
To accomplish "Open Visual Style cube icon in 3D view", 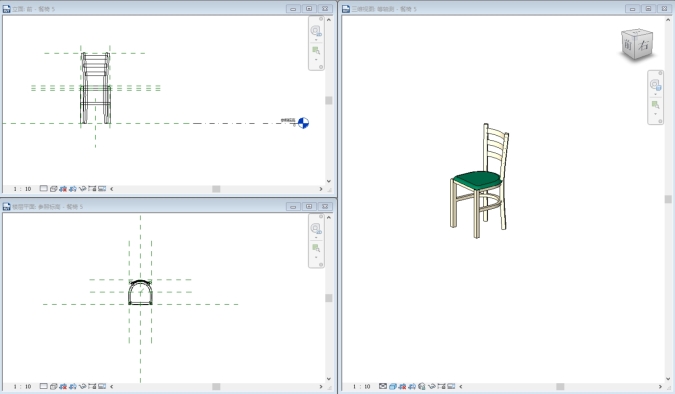I will click(x=393, y=386).
